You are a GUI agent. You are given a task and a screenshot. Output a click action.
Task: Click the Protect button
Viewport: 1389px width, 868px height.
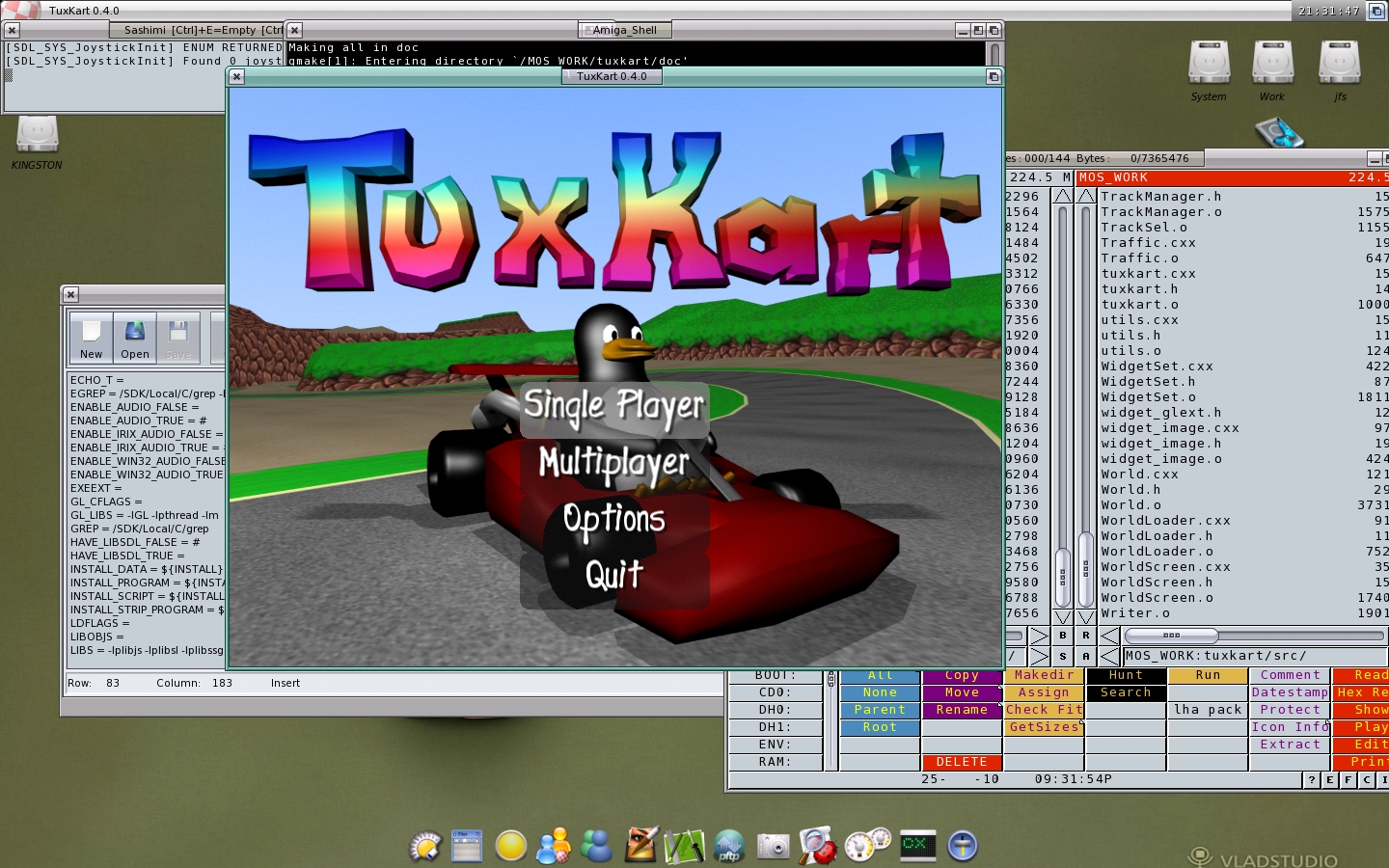[1290, 710]
